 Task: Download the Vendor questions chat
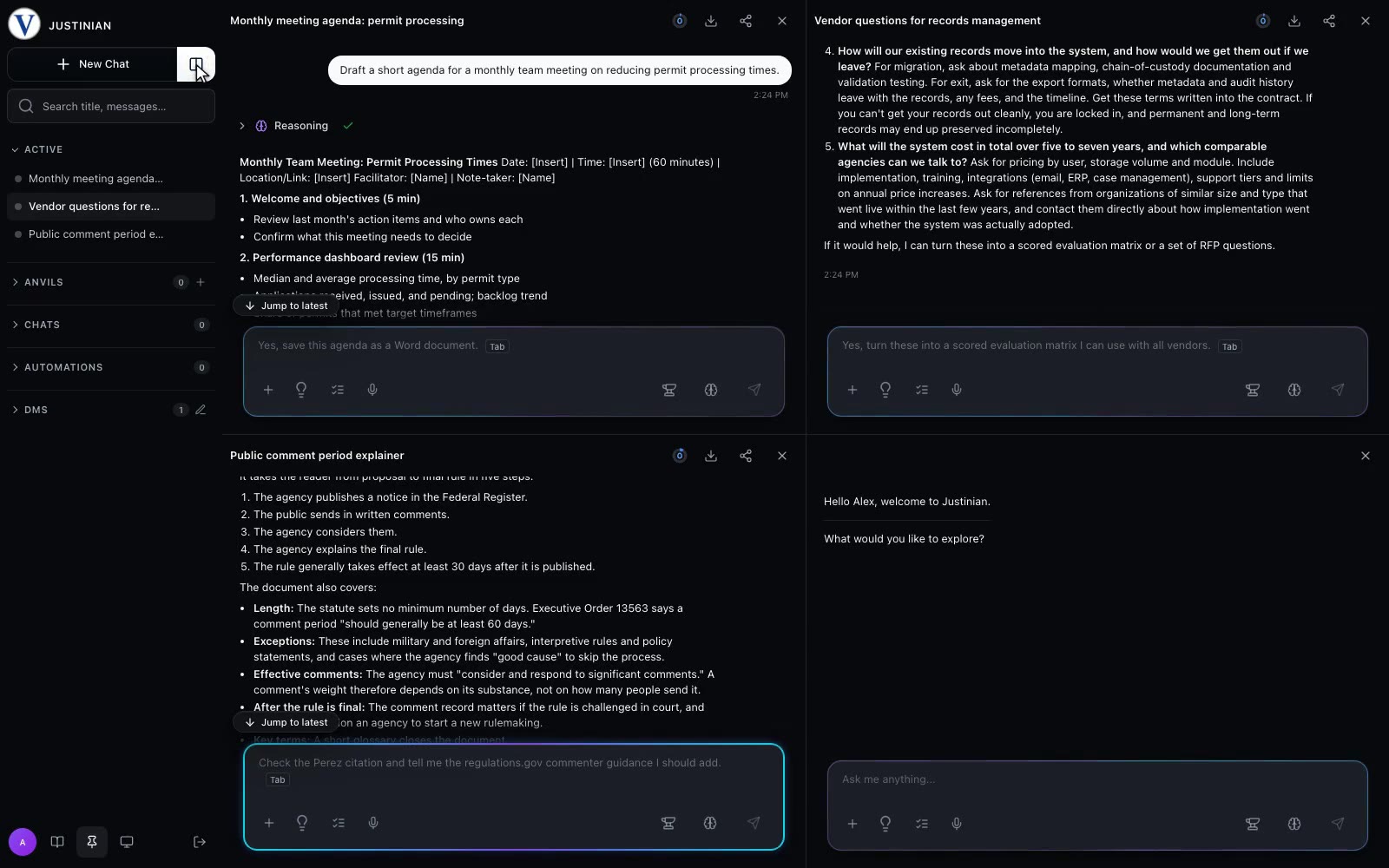1294,21
